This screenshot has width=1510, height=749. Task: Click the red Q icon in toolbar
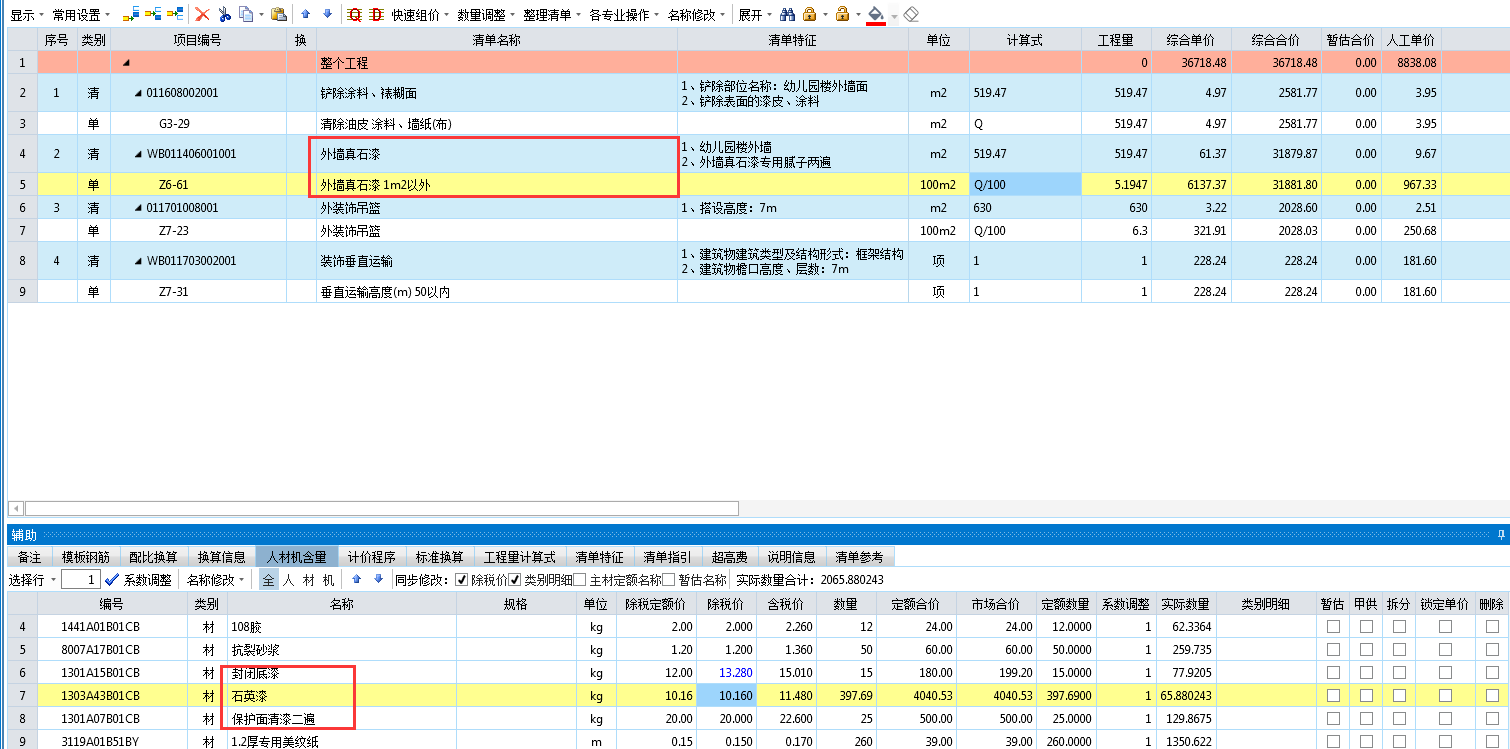pos(354,15)
